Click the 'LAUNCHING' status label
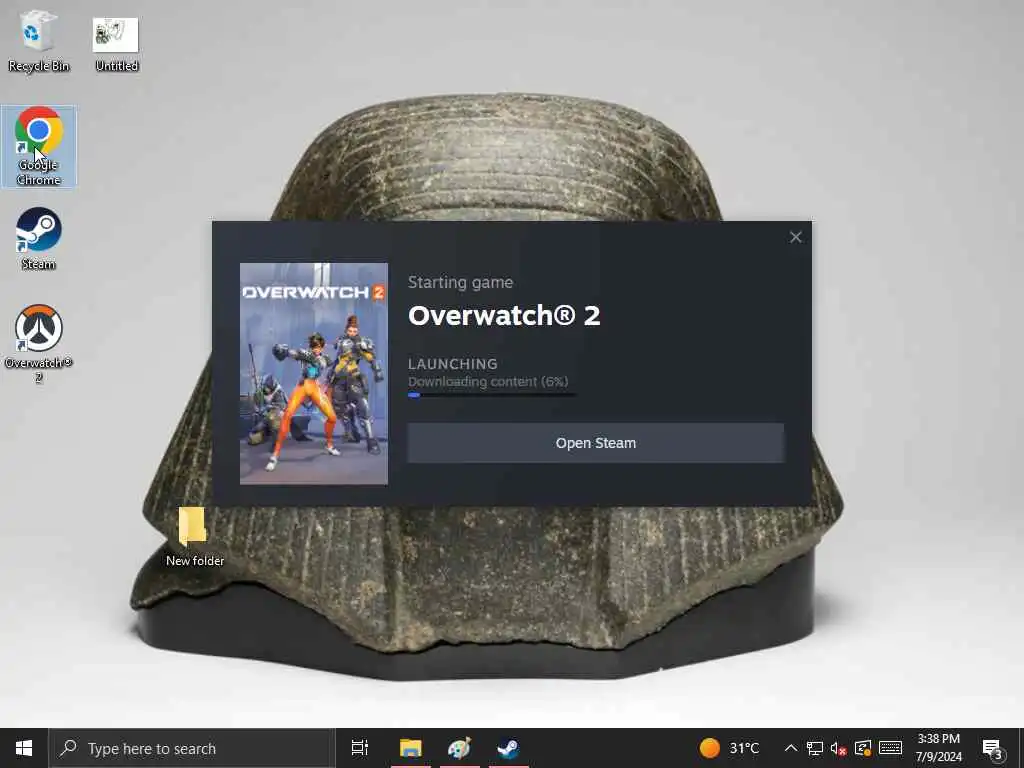The height and width of the screenshot is (768, 1024). click(453, 364)
